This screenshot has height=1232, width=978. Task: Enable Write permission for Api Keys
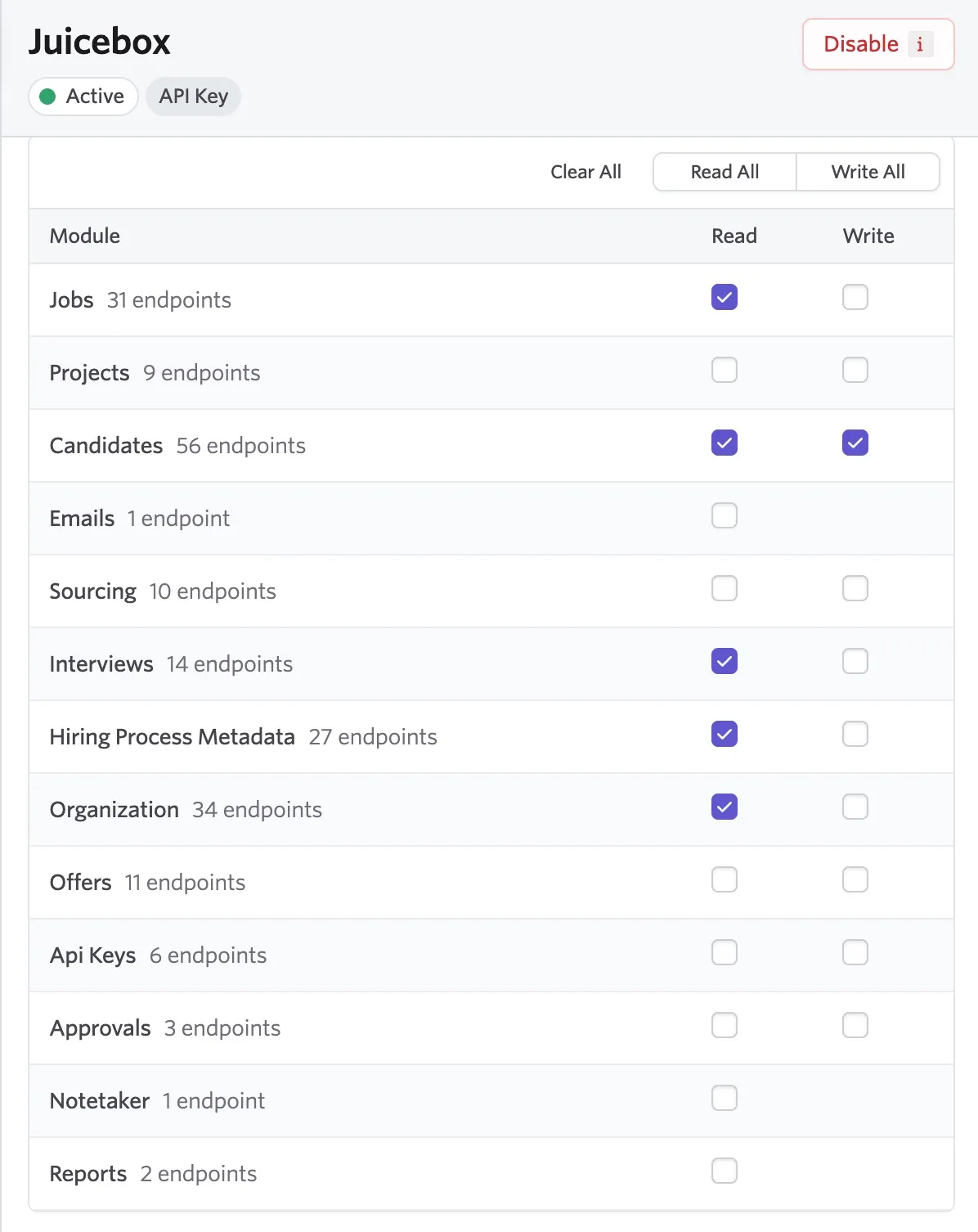(855, 952)
